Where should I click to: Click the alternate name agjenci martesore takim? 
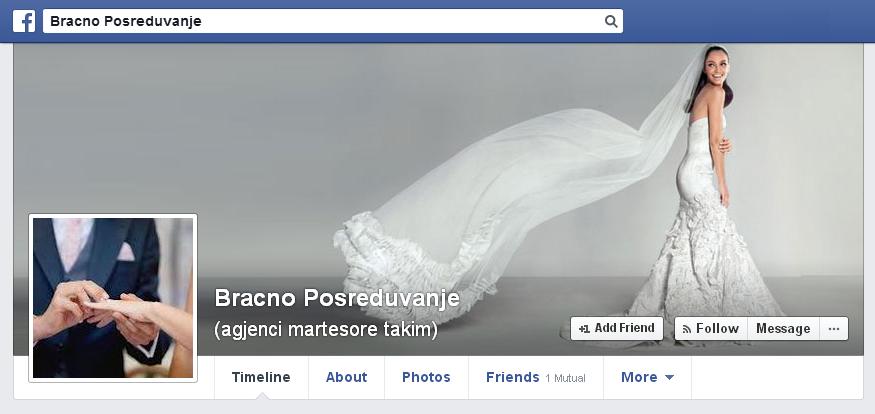pos(326,329)
